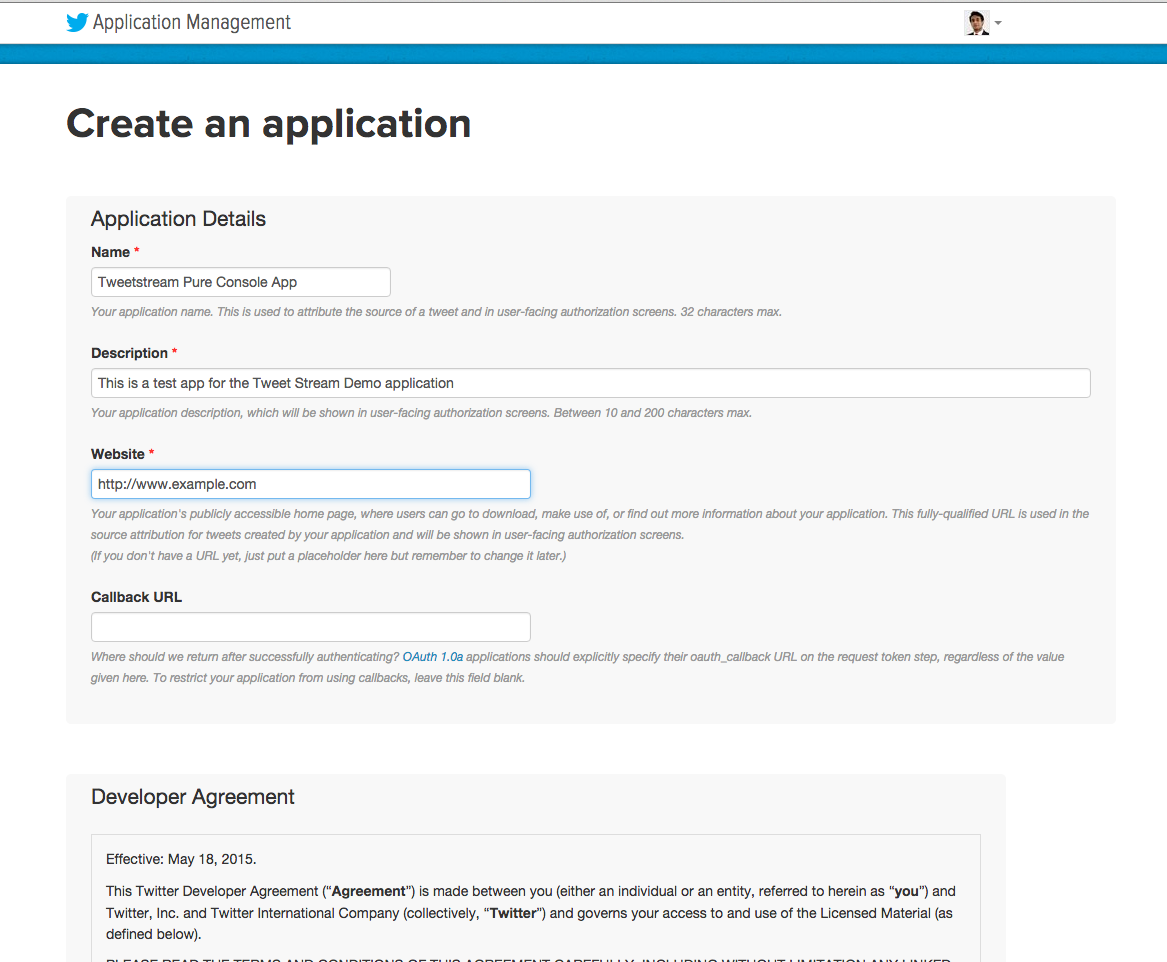The width and height of the screenshot is (1167, 962).
Task: Click the Description field label
Action: point(129,353)
